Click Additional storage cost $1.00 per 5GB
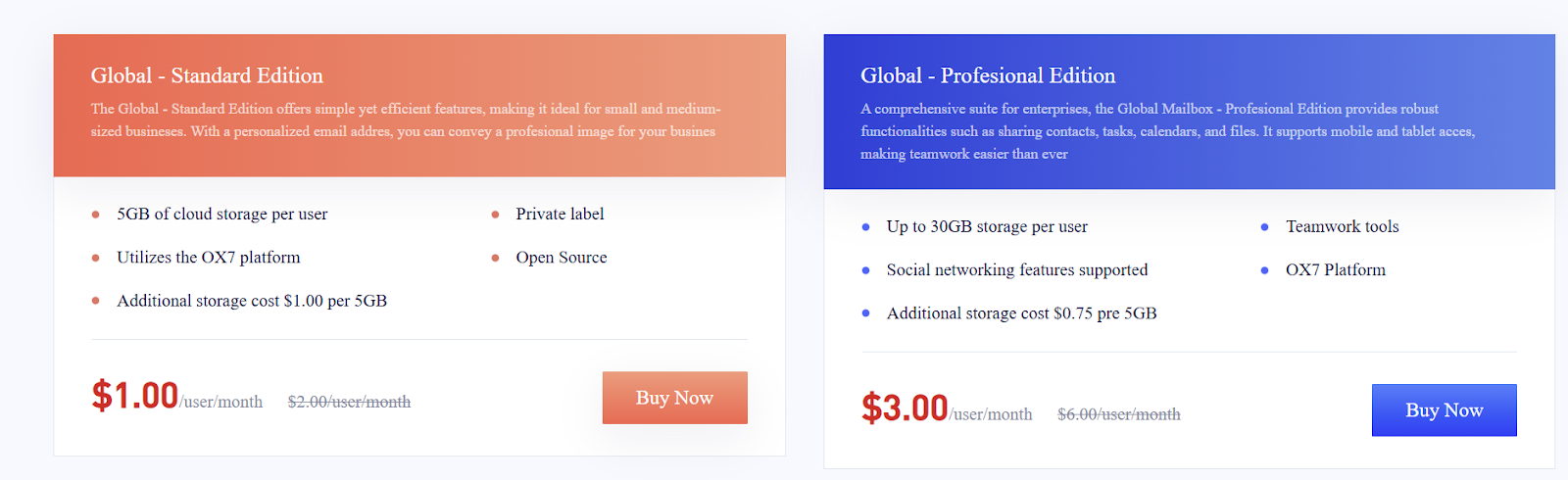Screen dimensions: 1568x480 pyautogui.click(x=251, y=301)
